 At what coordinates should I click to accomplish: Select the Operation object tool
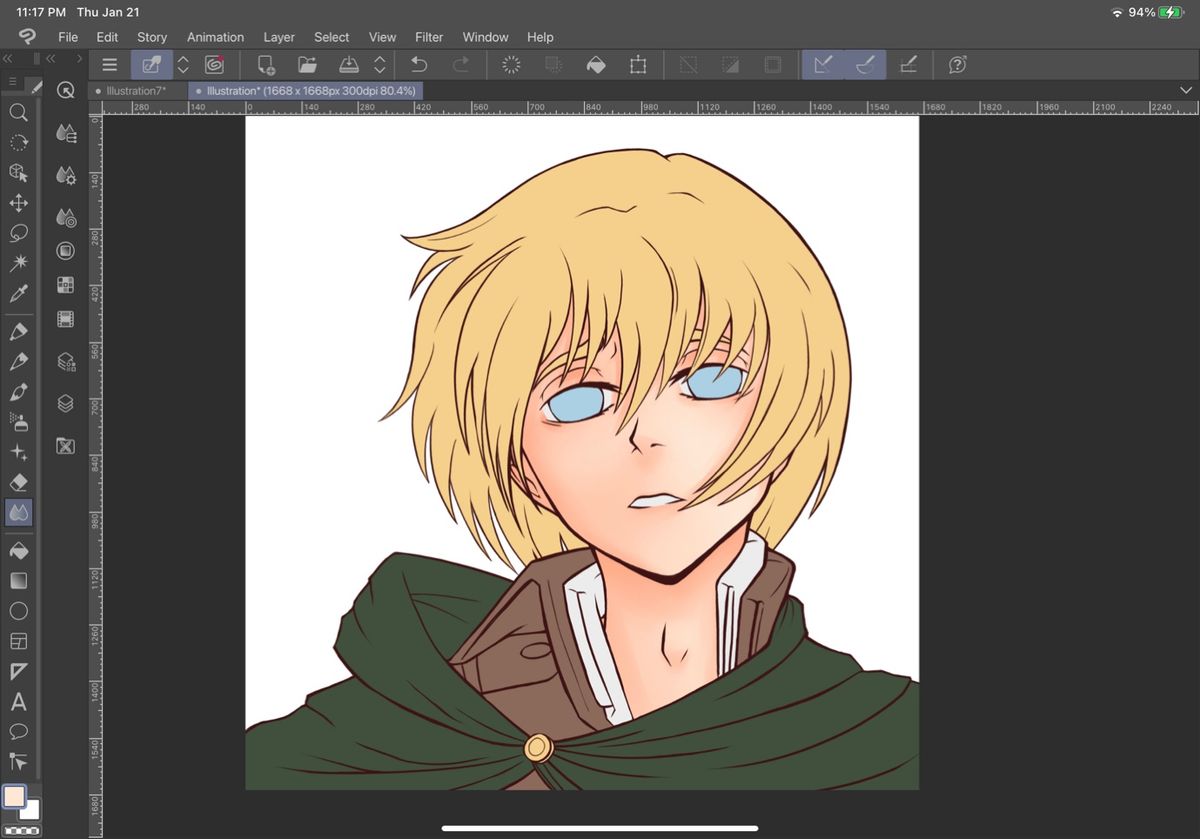[x=18, y=173]
